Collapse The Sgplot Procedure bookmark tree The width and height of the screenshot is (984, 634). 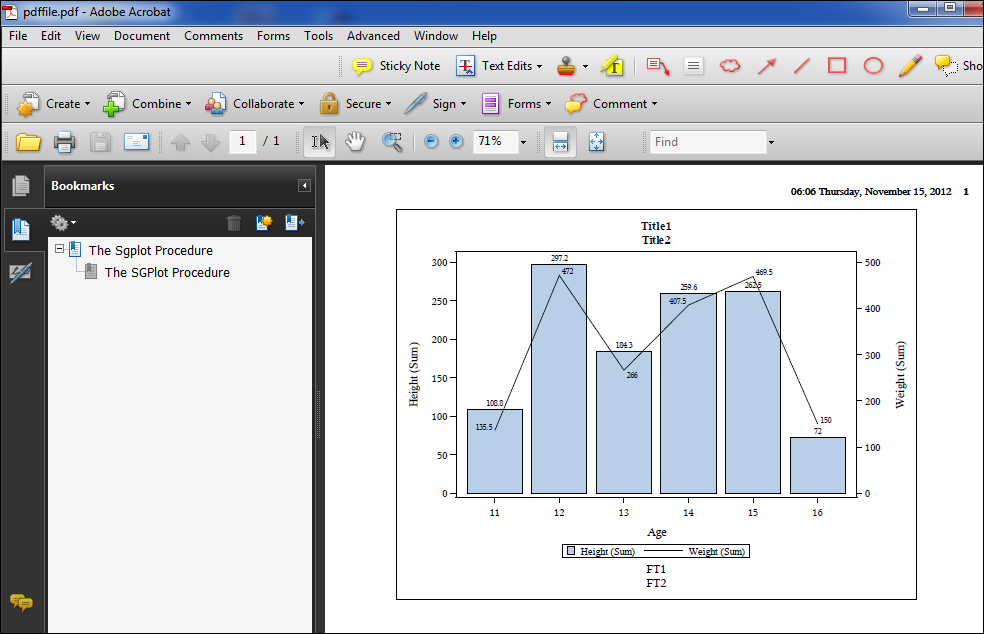point(60,249)
